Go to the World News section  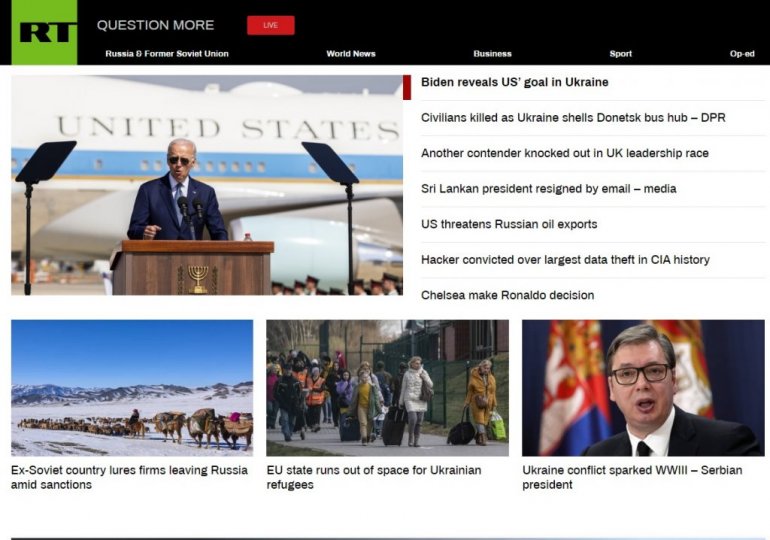(351, 54)
